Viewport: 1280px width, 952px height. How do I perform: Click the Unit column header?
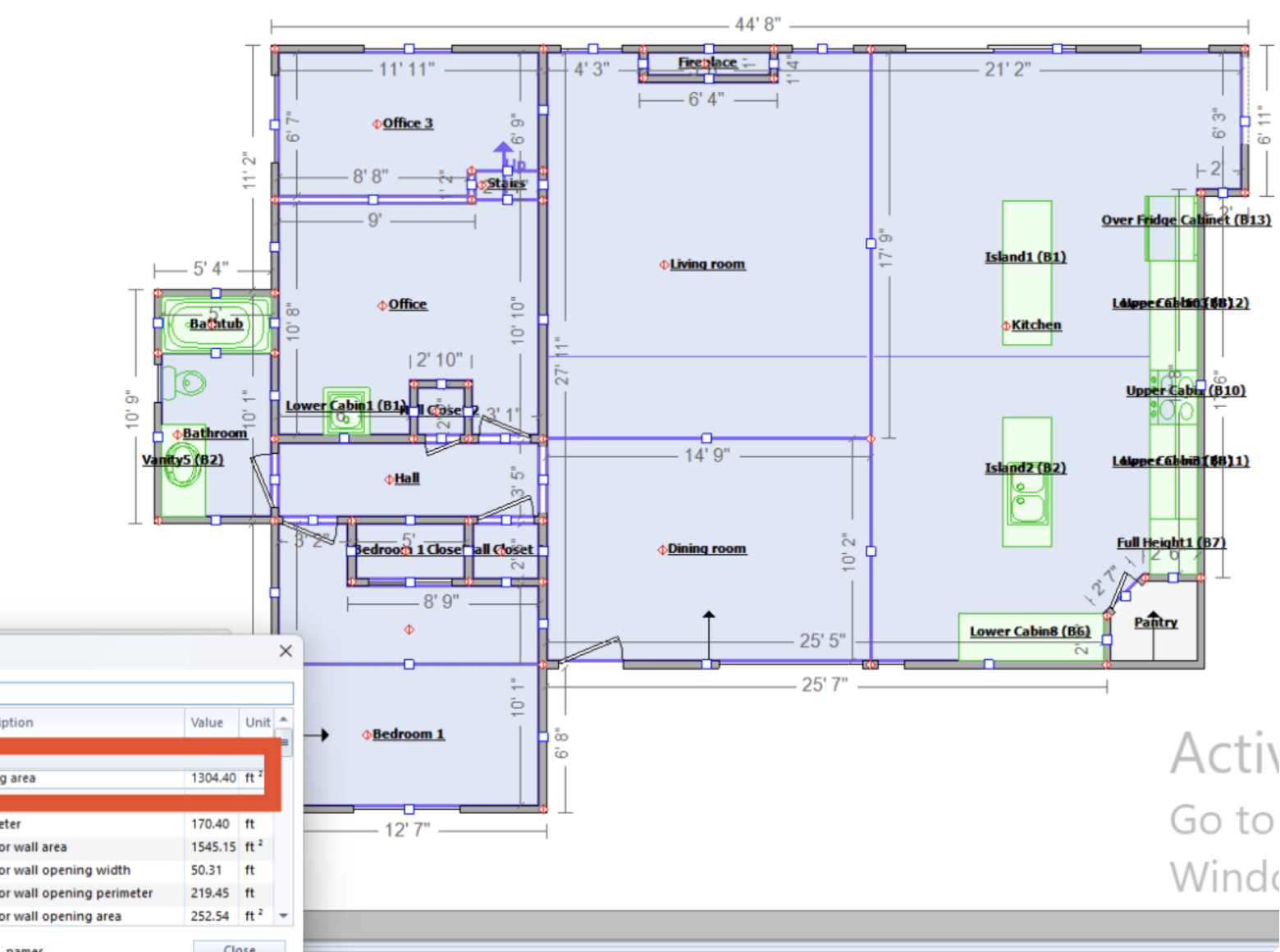point(258,722)
